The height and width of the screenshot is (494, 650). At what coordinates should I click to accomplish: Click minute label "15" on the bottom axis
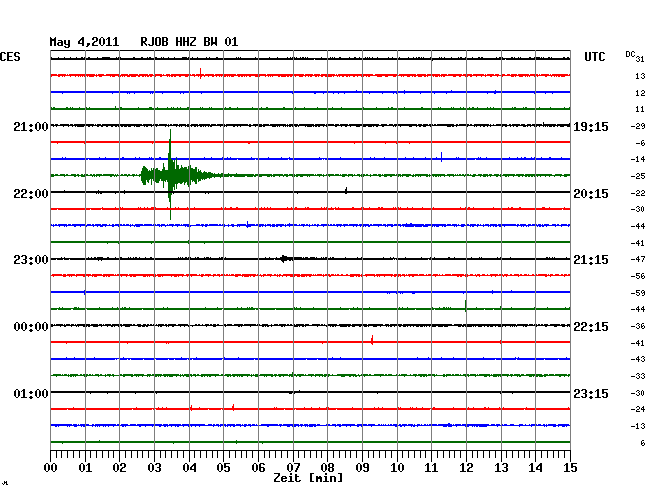(570, 468)
